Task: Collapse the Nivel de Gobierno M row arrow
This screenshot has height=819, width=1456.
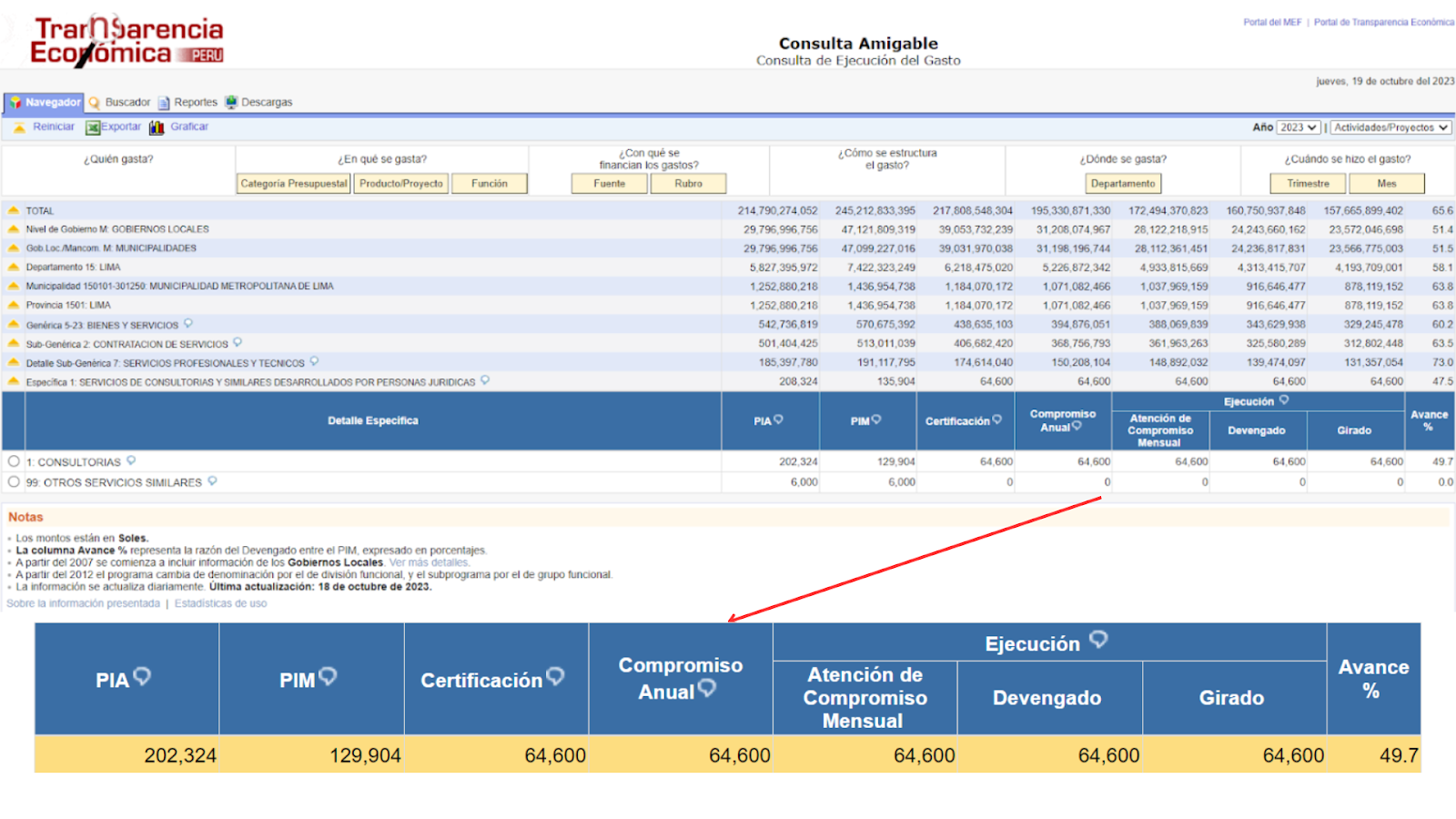Action: 14,229
